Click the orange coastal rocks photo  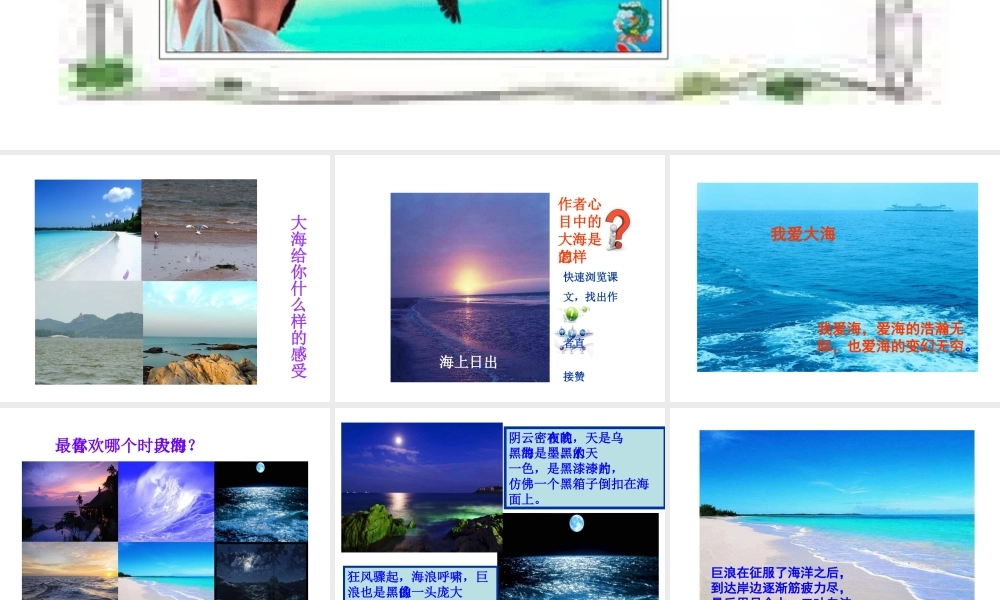(200, 332)
